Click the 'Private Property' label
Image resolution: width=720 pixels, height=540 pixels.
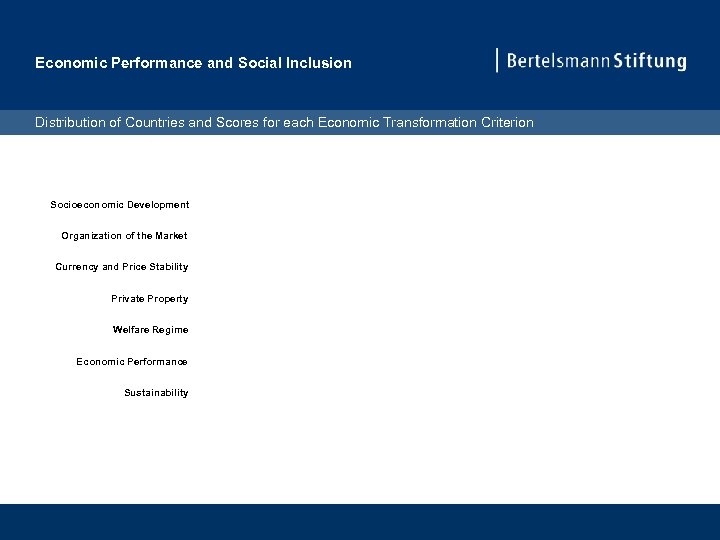[150, 299]
